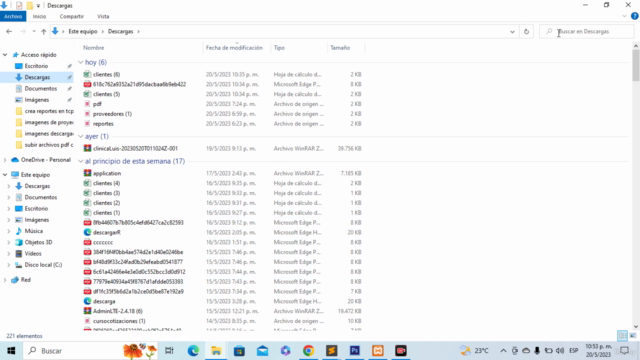Click the vertical scrollbar thumb of file list
640x360 pixels.
(636, 66)
